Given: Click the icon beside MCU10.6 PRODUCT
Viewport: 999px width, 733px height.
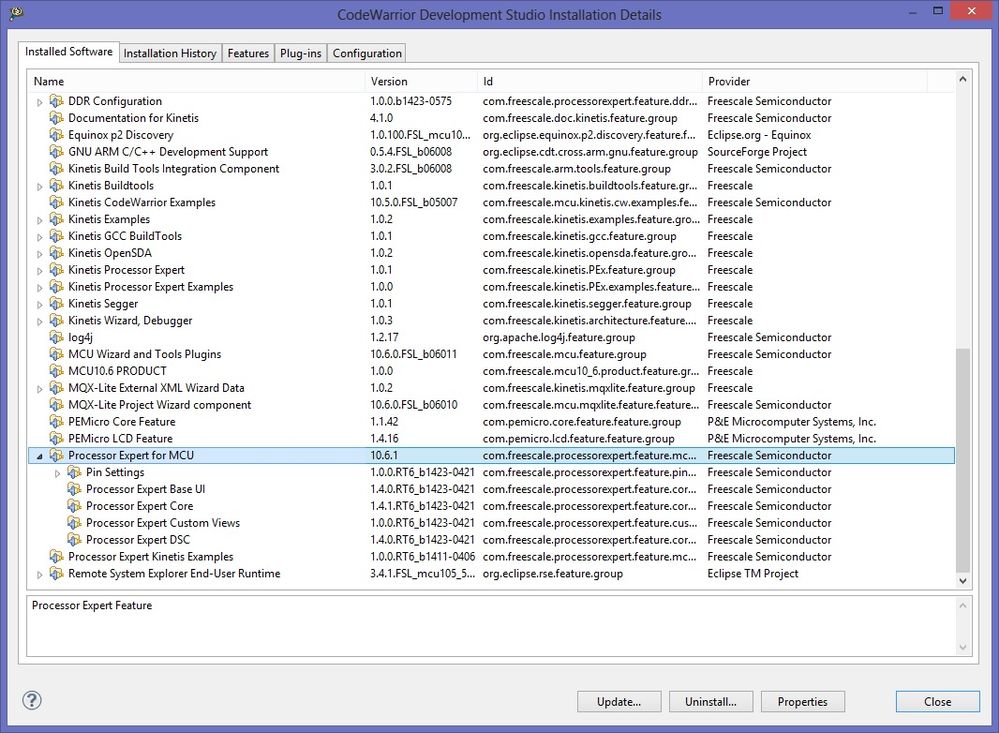Looking at the screenshot, I should tap(57, 371).
